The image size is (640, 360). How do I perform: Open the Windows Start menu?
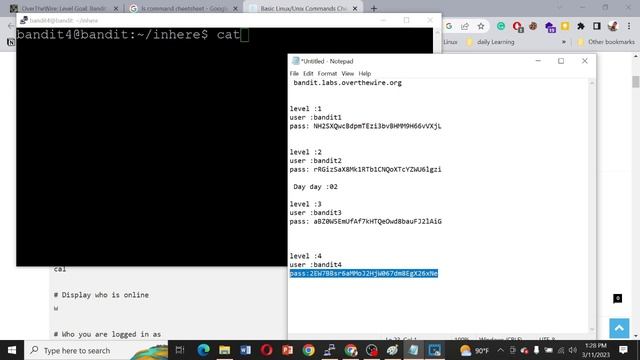[x=12, y=350]
